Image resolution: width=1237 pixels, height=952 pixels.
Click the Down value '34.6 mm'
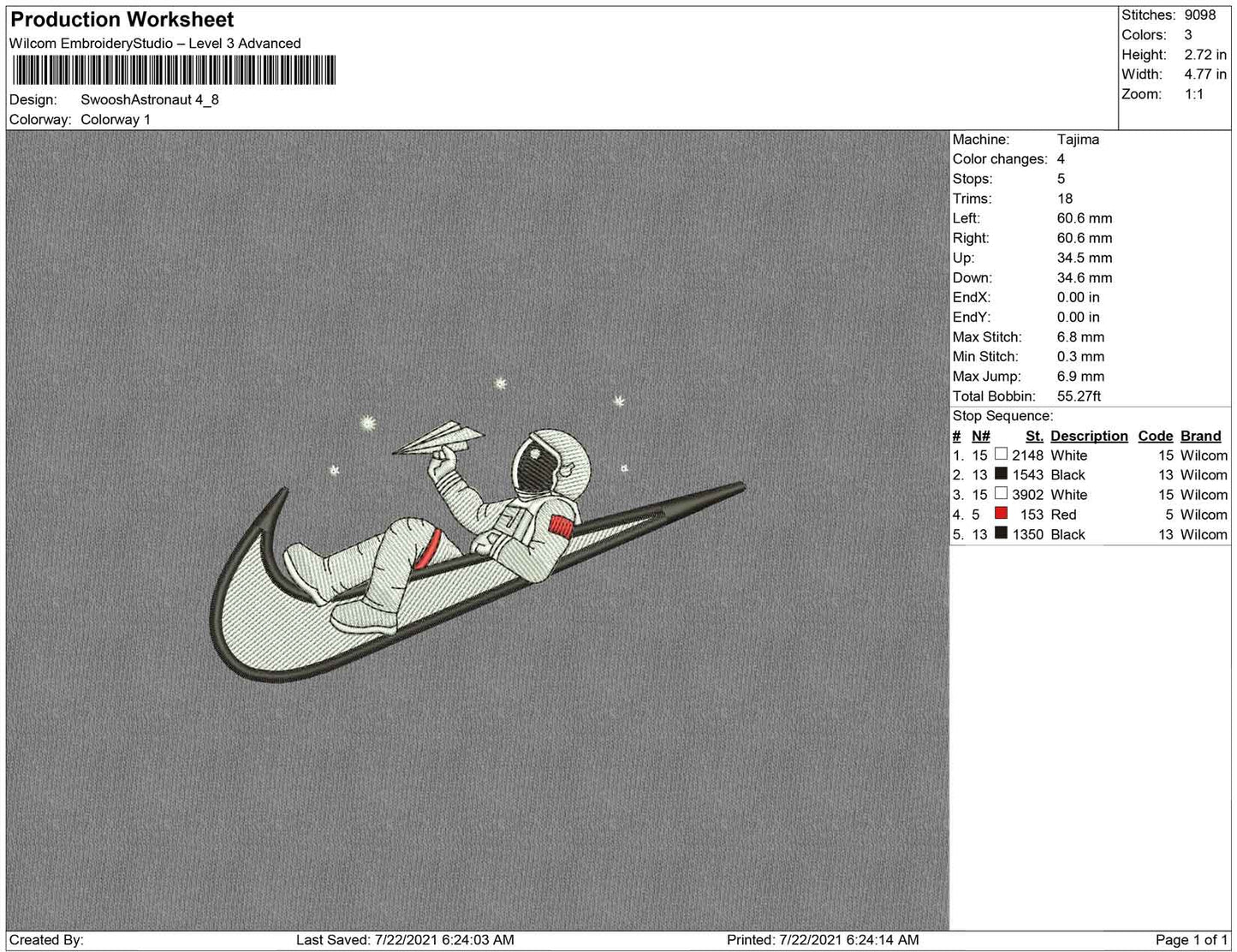pyautogui.click(x=1085, y=277)
